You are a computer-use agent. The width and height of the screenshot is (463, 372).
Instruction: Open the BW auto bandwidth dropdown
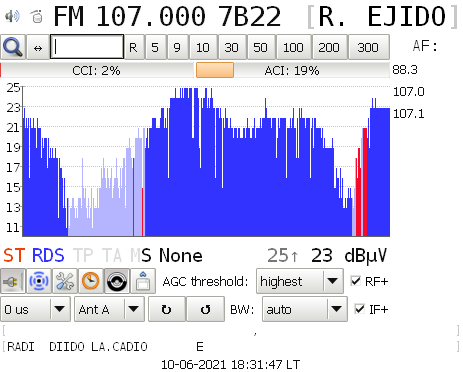pyautogui.click(x=305, y=309)
